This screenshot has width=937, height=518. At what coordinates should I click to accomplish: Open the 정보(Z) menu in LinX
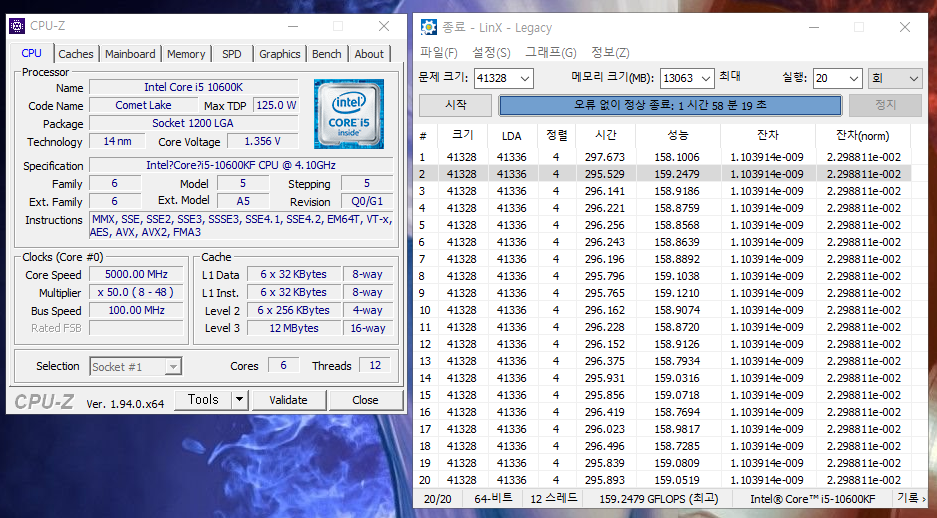610,53
